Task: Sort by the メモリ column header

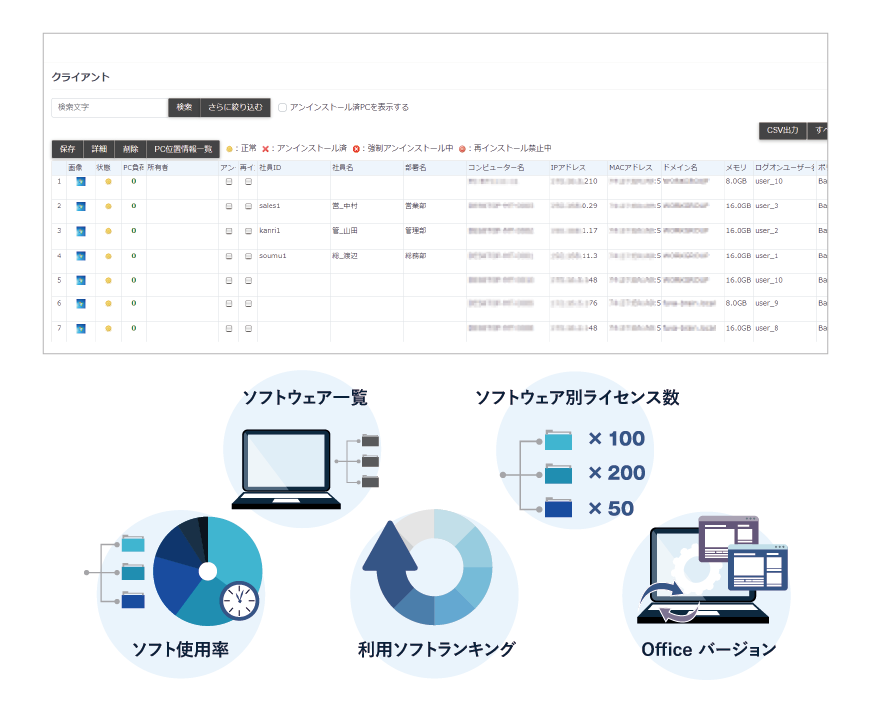Action: point(738,168)
